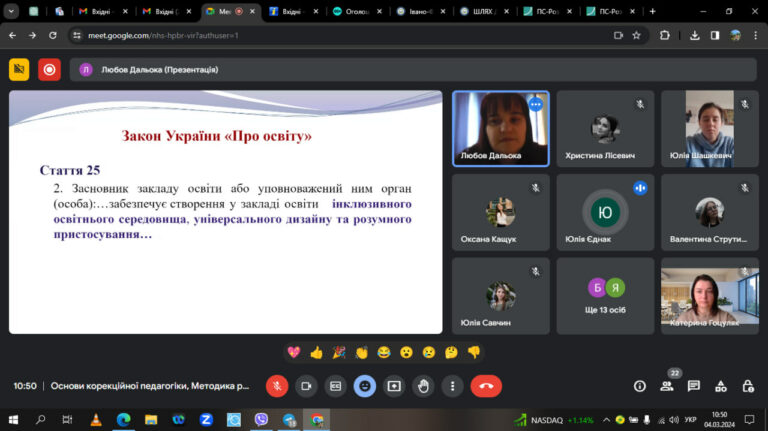Viewport: 768px width, 431px height.
Task: Open meeting details info icon
Action: point(640,386)
